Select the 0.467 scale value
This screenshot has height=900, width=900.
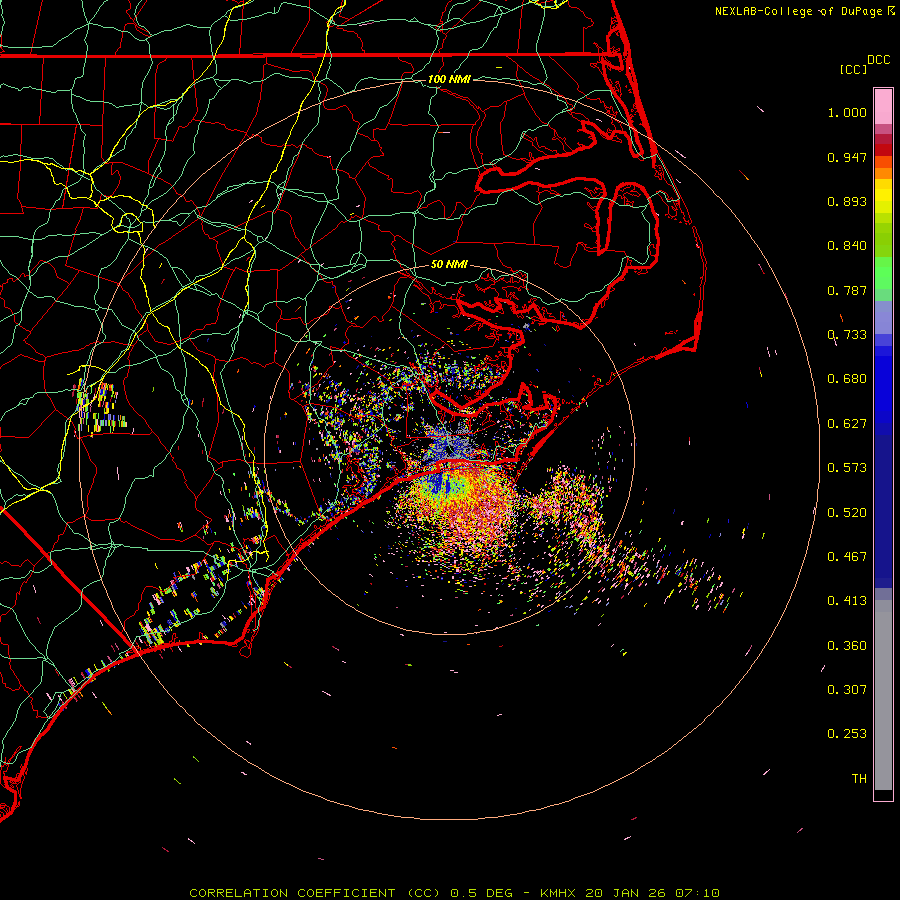[x=847, y=557]
